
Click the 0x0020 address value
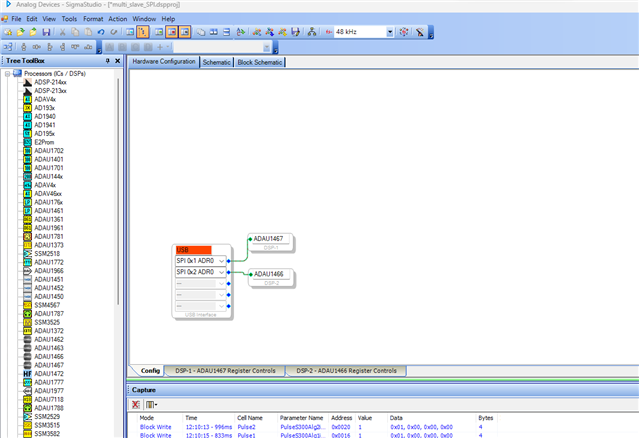341,427
